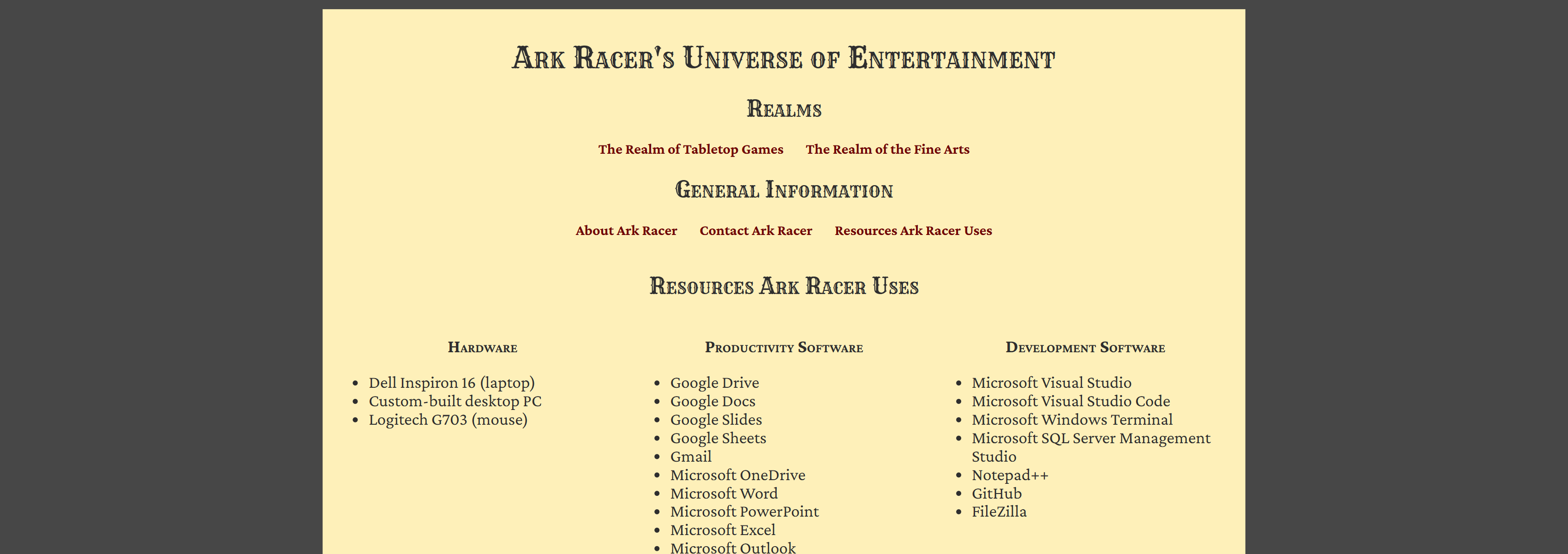Click the Realms section heading

pyautogui.click(x=784, y=108)
